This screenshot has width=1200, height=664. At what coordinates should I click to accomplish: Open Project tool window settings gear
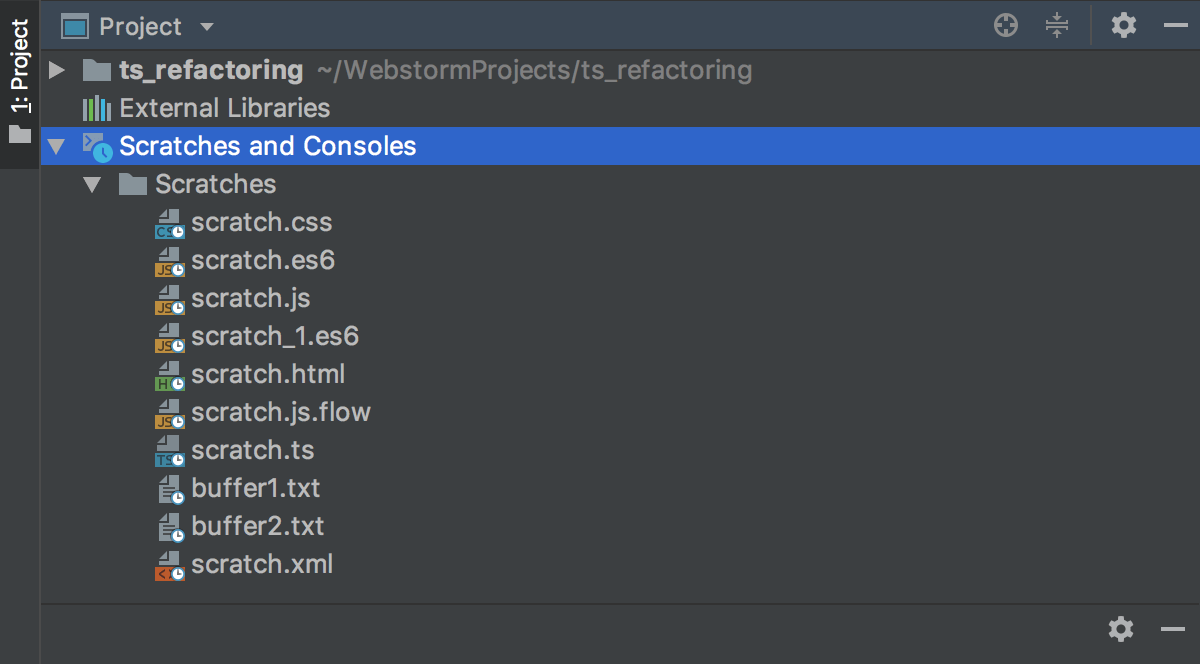[x=1124, y=26]
